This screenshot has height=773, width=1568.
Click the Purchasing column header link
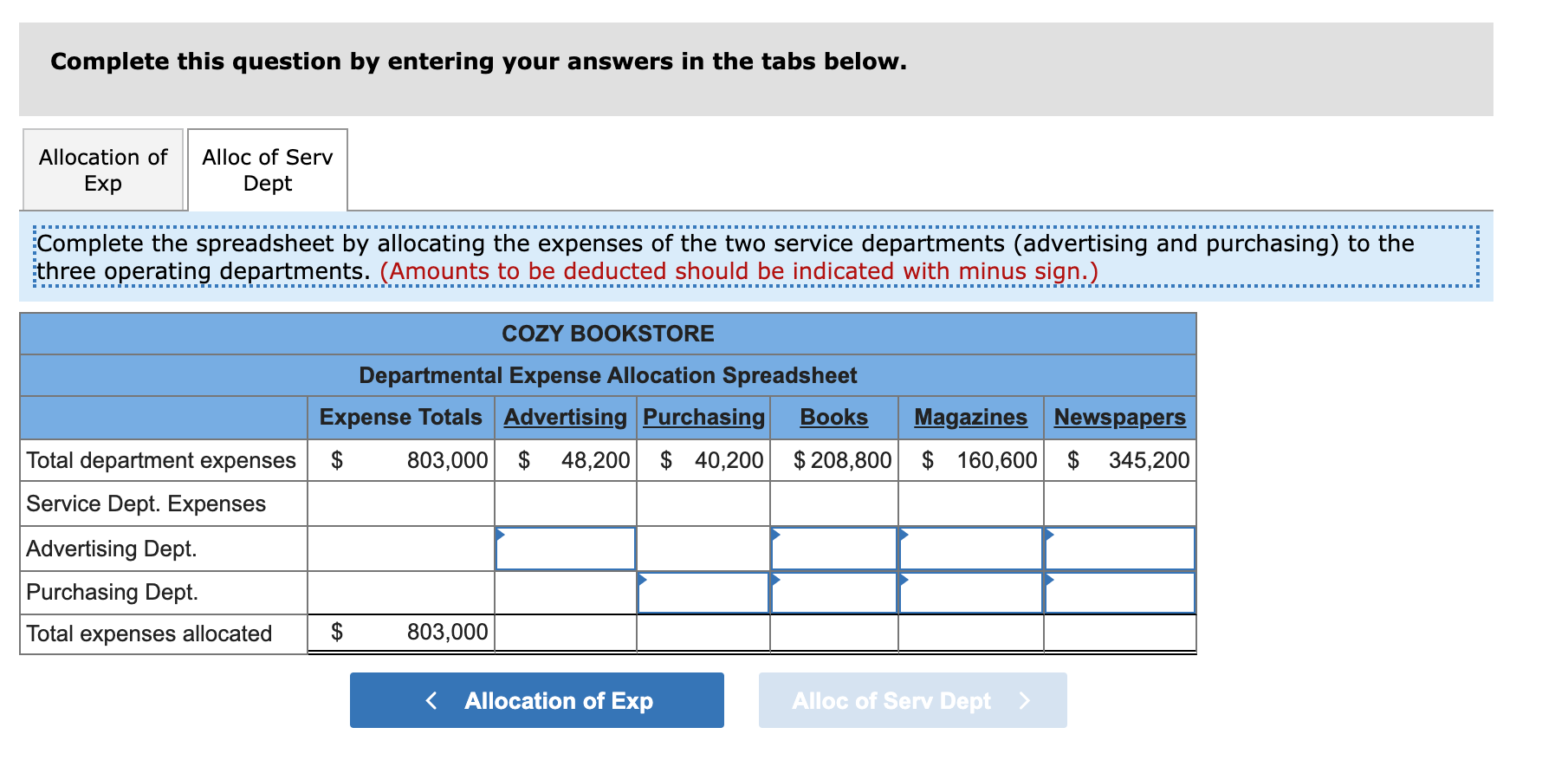tap(703, 417)
